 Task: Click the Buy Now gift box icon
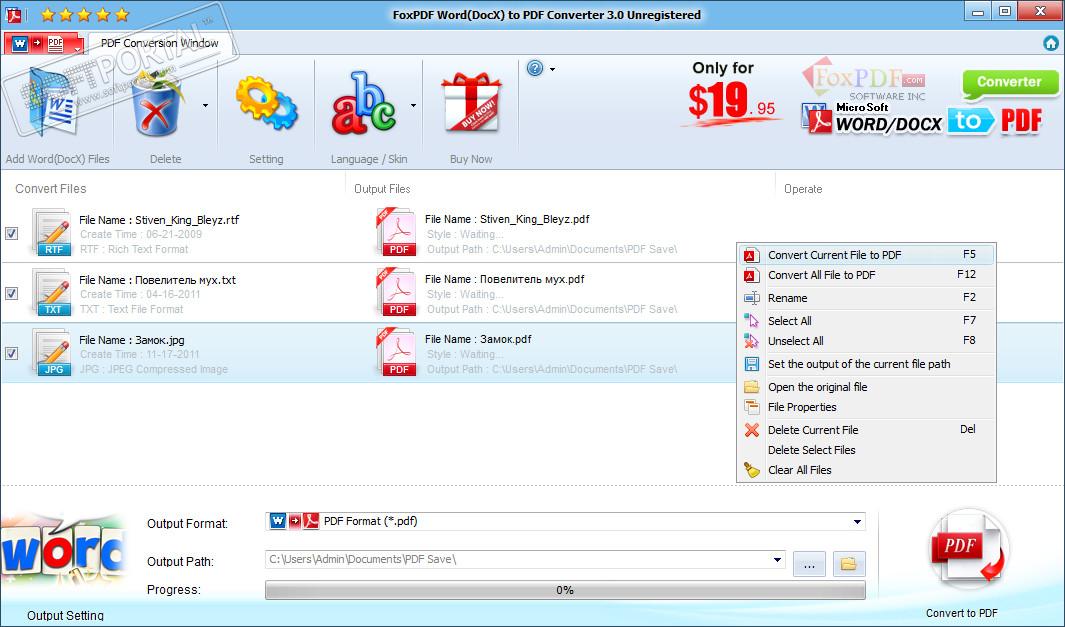point(471,102)
